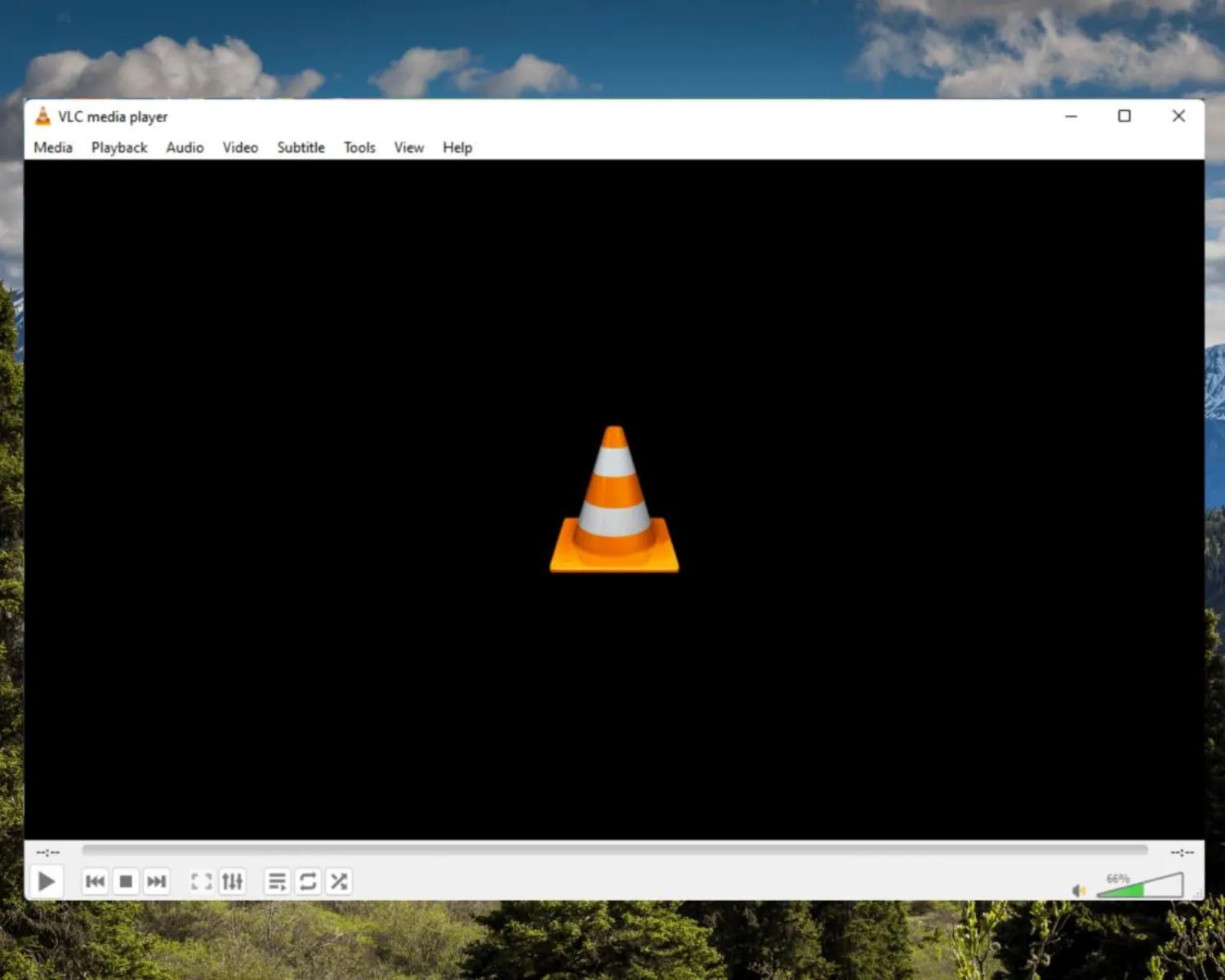Start playback with the Play button
The height and width of the screenshot is (980, 1225).
(x=47, y=881)
